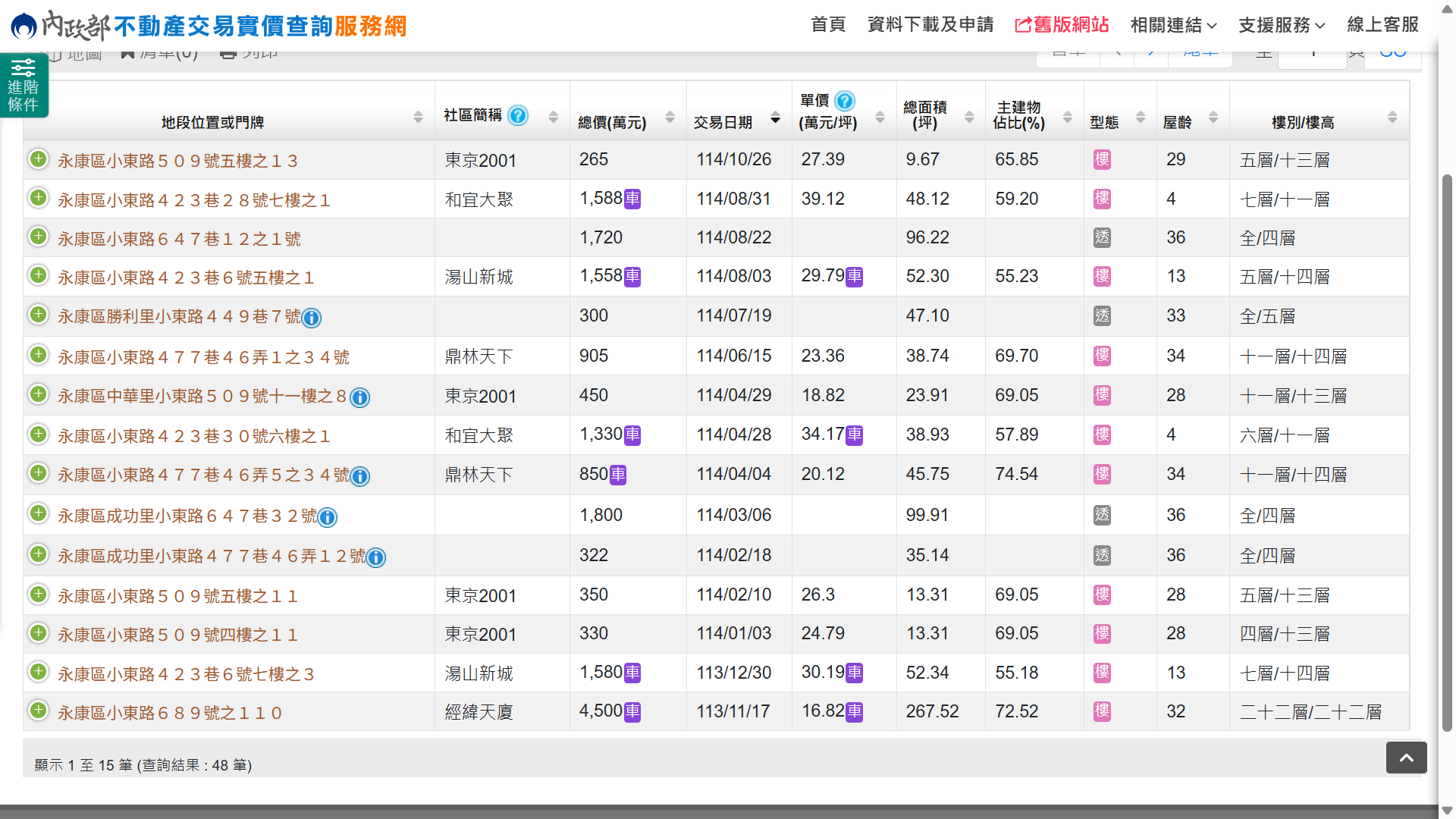The height and width of the screenshot is (819, 1456).
Task: Open the 支援服務 dropdown menu
Action: coord(1282,25)
